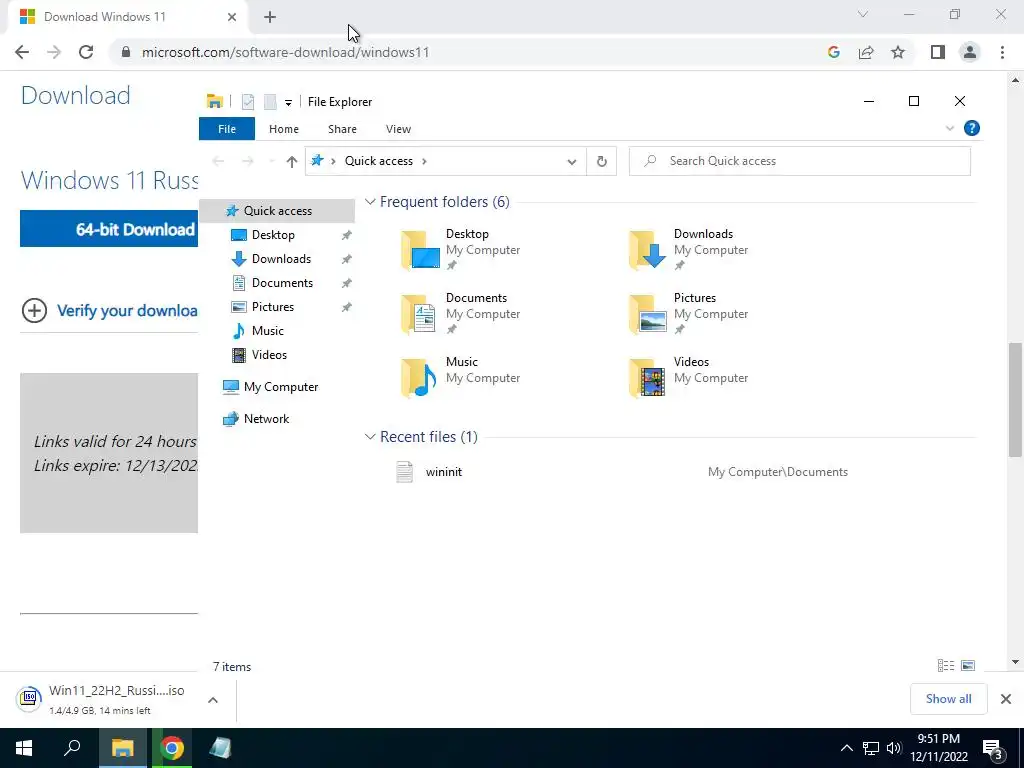Screen dimensions: 1024x768
Task: Reload the Chrome page
Action: (x=86, y=52)
